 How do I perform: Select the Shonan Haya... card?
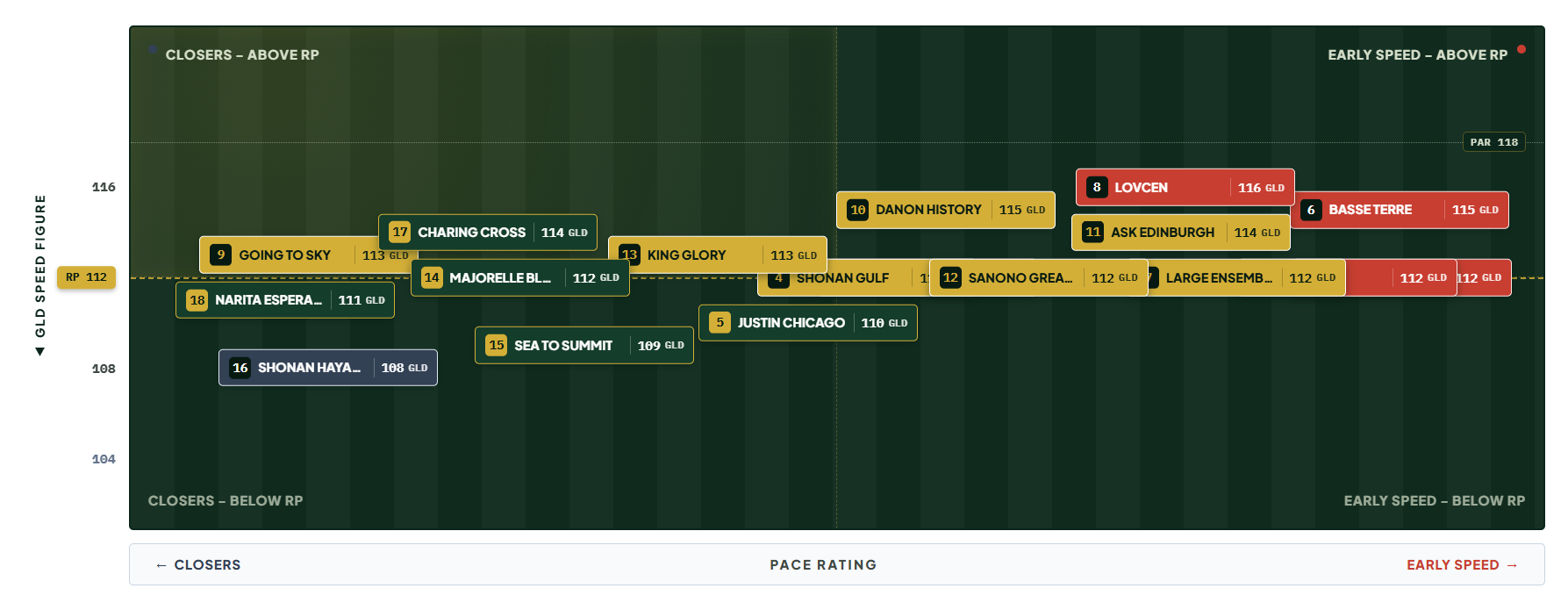(x=328, y=368)
